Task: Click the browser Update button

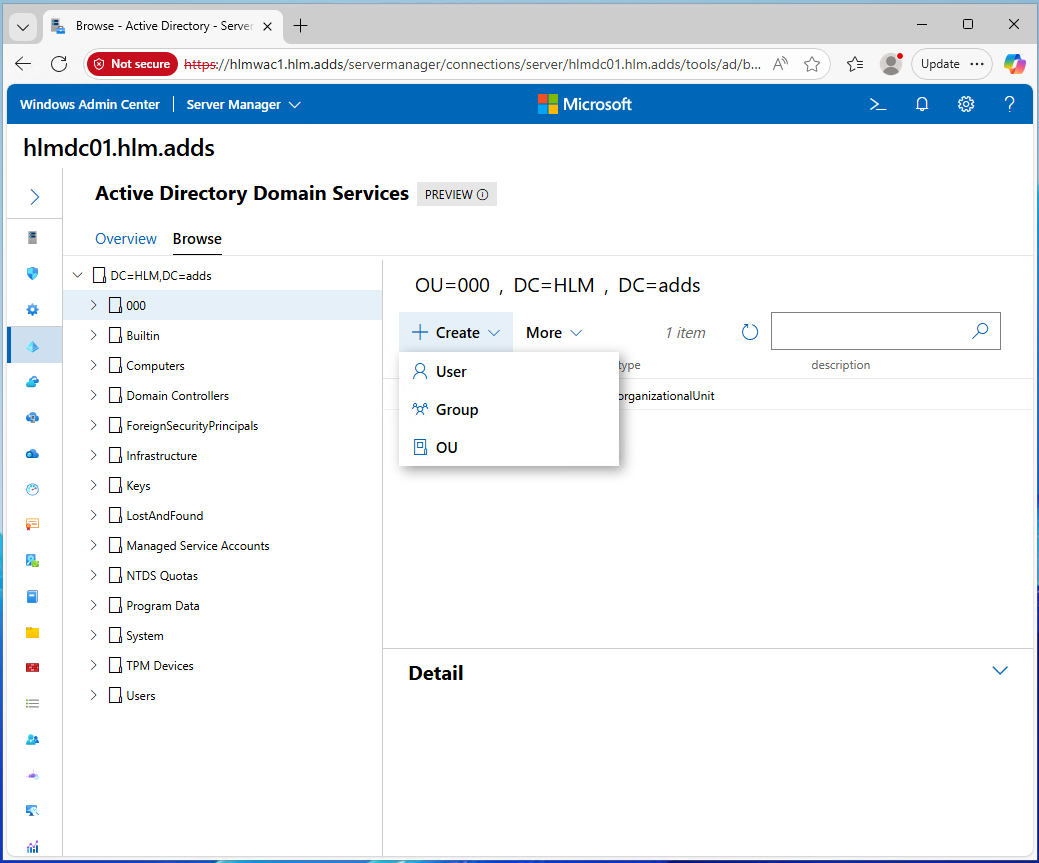Action: coord(939,64)
